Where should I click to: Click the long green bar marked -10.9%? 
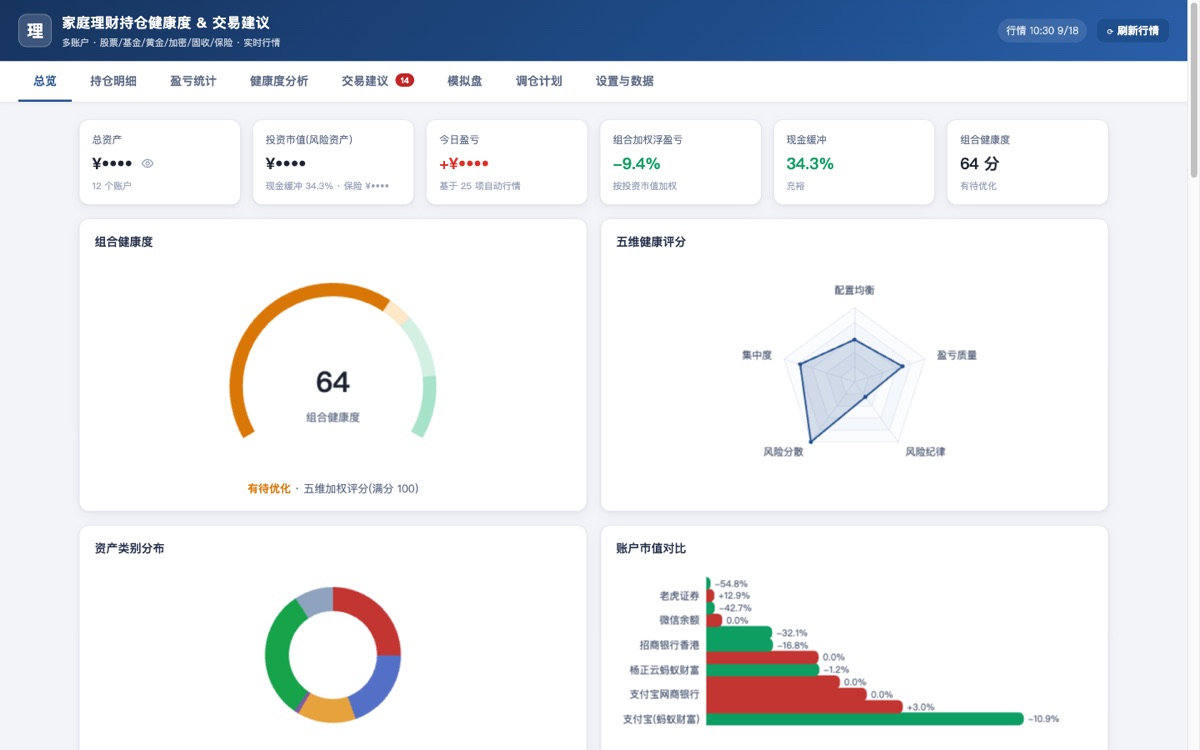[x=865, y=719]
